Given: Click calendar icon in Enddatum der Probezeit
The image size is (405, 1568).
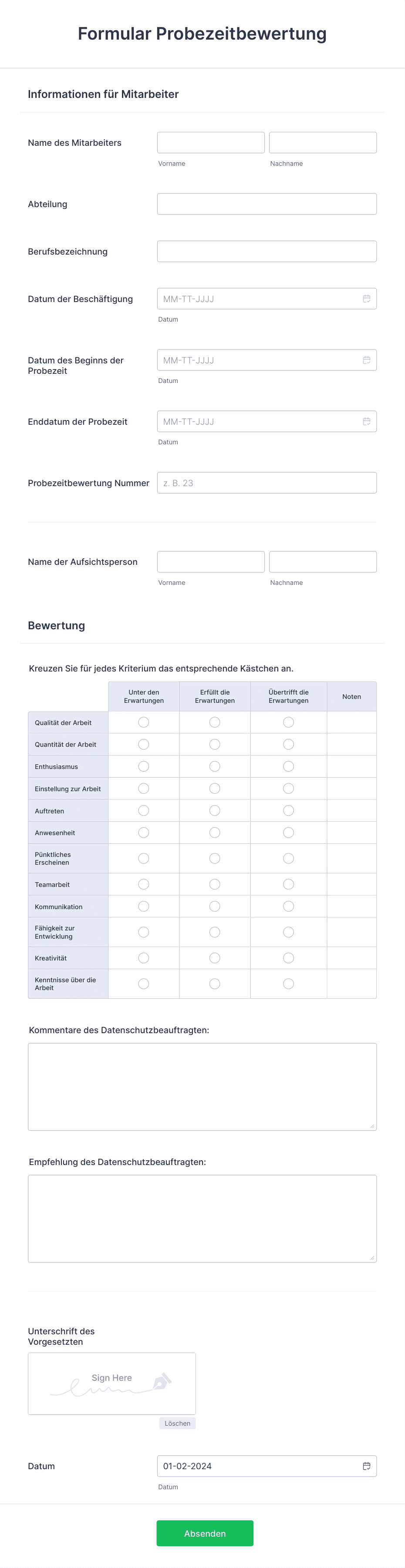Looking at the screenshot, I should tap(367, 422).
